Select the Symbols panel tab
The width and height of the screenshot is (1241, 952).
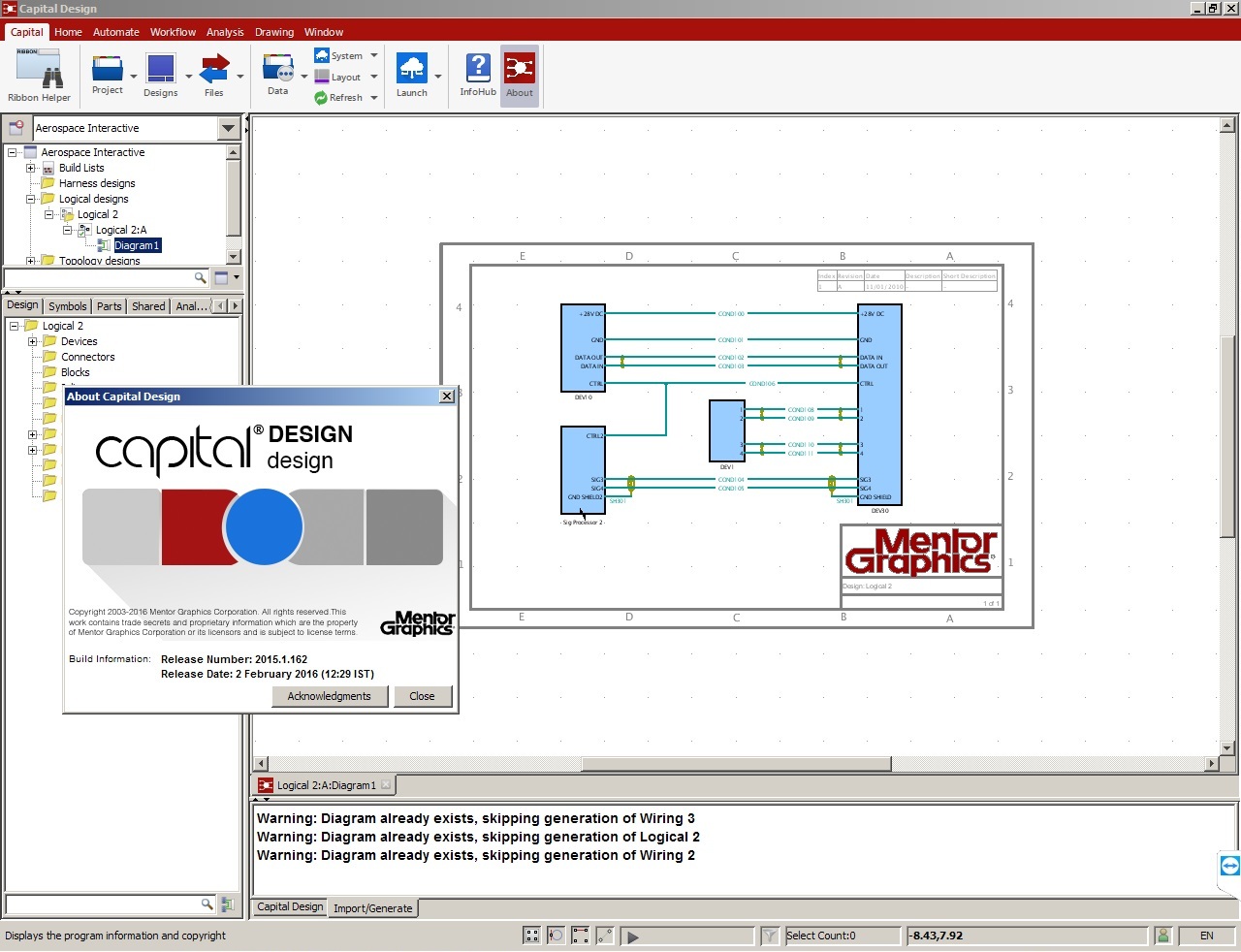click(x=68, y=306)
